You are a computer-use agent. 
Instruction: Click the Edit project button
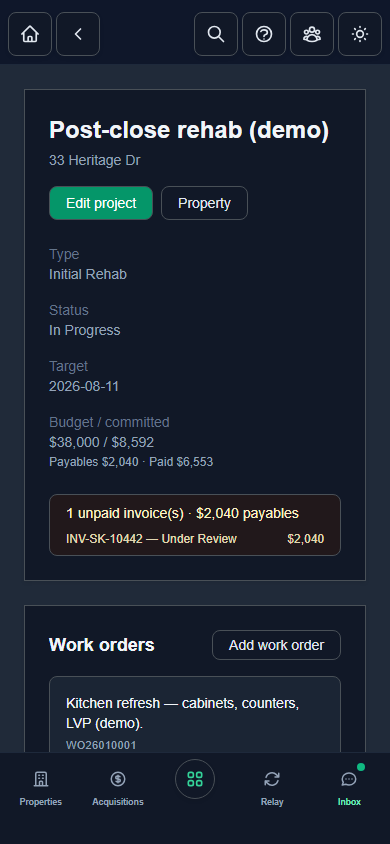(101, 203)
